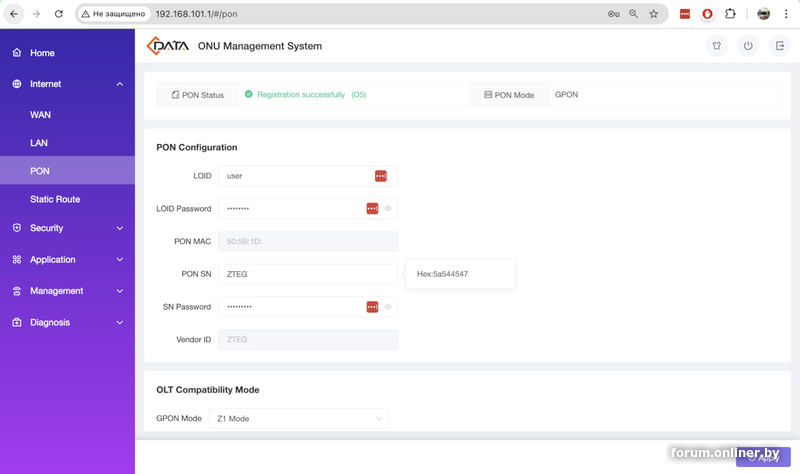Click the C-DATA logo
Viewport: 800px width, 474px height.
pyautogui.click(x=167, y=46)
